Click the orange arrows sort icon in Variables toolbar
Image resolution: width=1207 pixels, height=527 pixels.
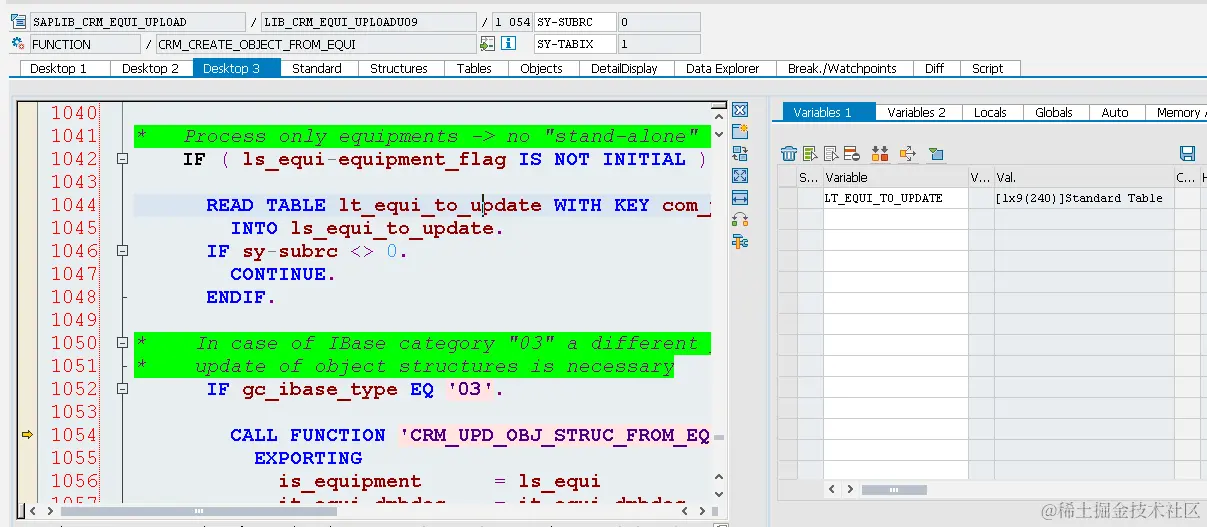coord(880,153)
